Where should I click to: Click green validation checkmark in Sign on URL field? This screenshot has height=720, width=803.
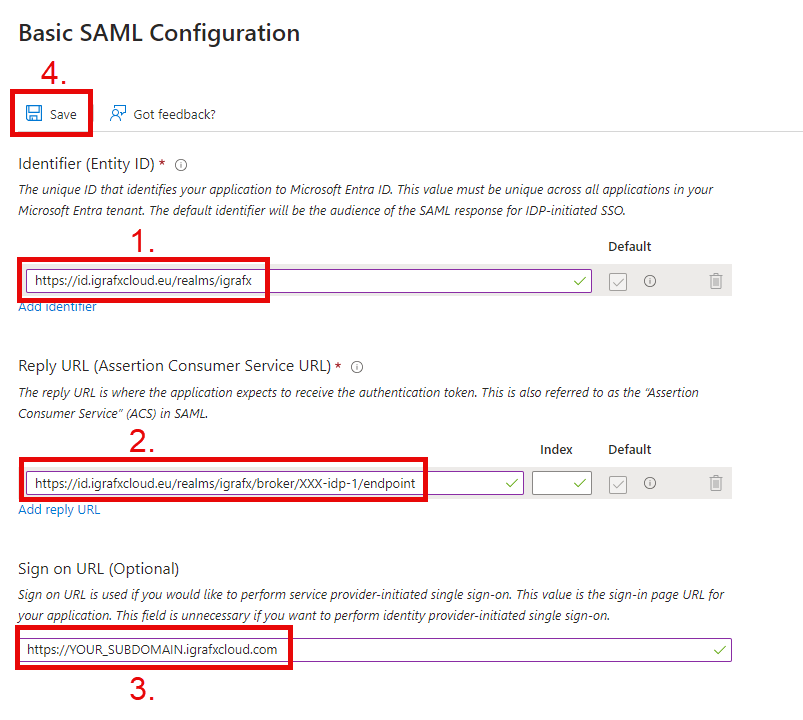719,650
